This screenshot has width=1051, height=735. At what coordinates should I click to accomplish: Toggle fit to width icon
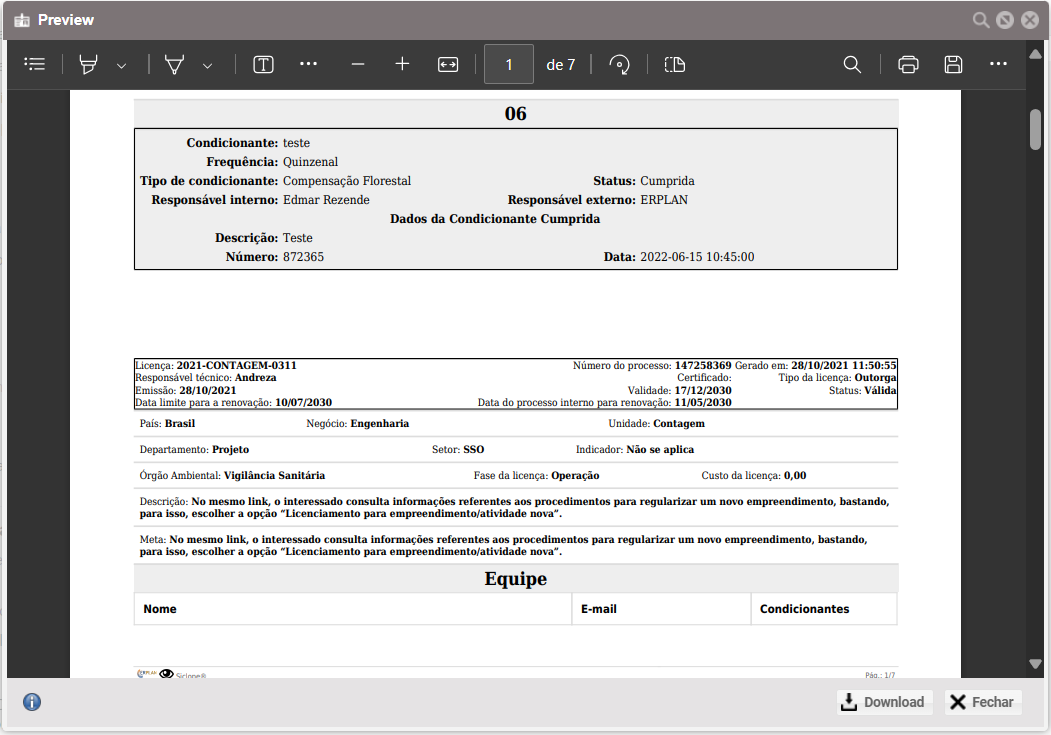click(448, 64)
